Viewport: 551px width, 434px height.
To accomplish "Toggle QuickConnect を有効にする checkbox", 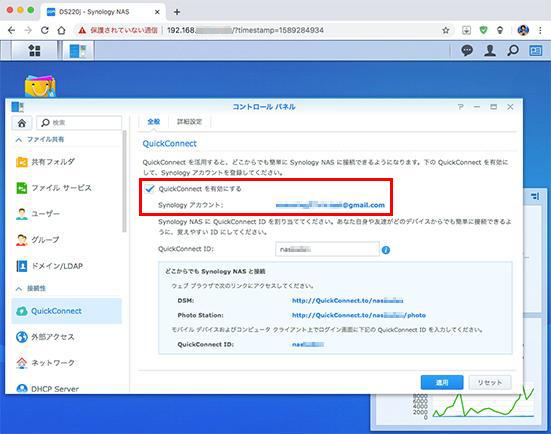I will 150,189.
